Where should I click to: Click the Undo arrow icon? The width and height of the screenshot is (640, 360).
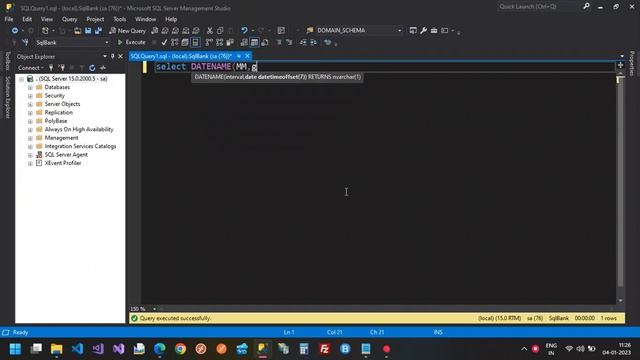[244, 31]
